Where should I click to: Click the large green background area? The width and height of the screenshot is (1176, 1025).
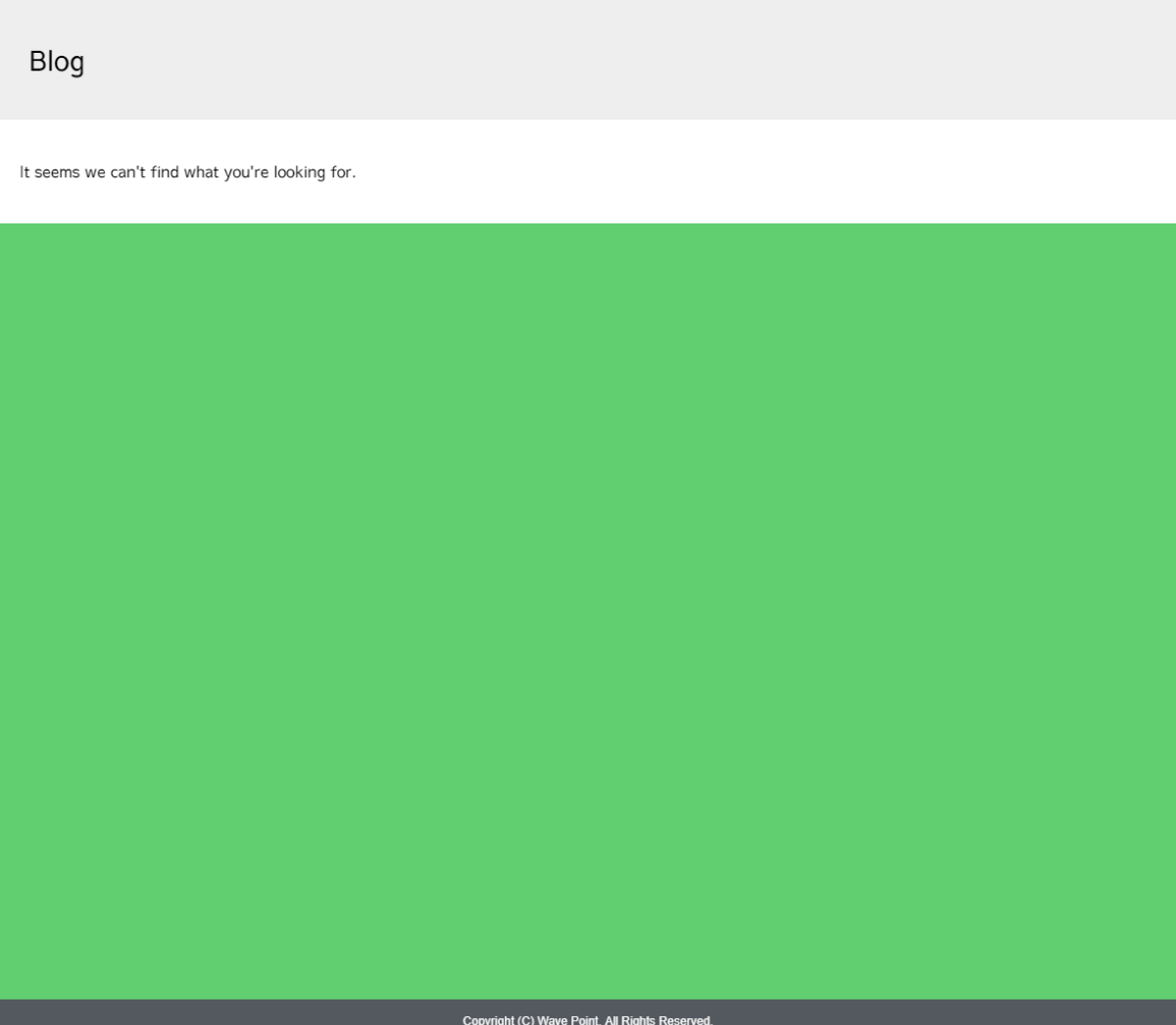(x=588, y=608)
